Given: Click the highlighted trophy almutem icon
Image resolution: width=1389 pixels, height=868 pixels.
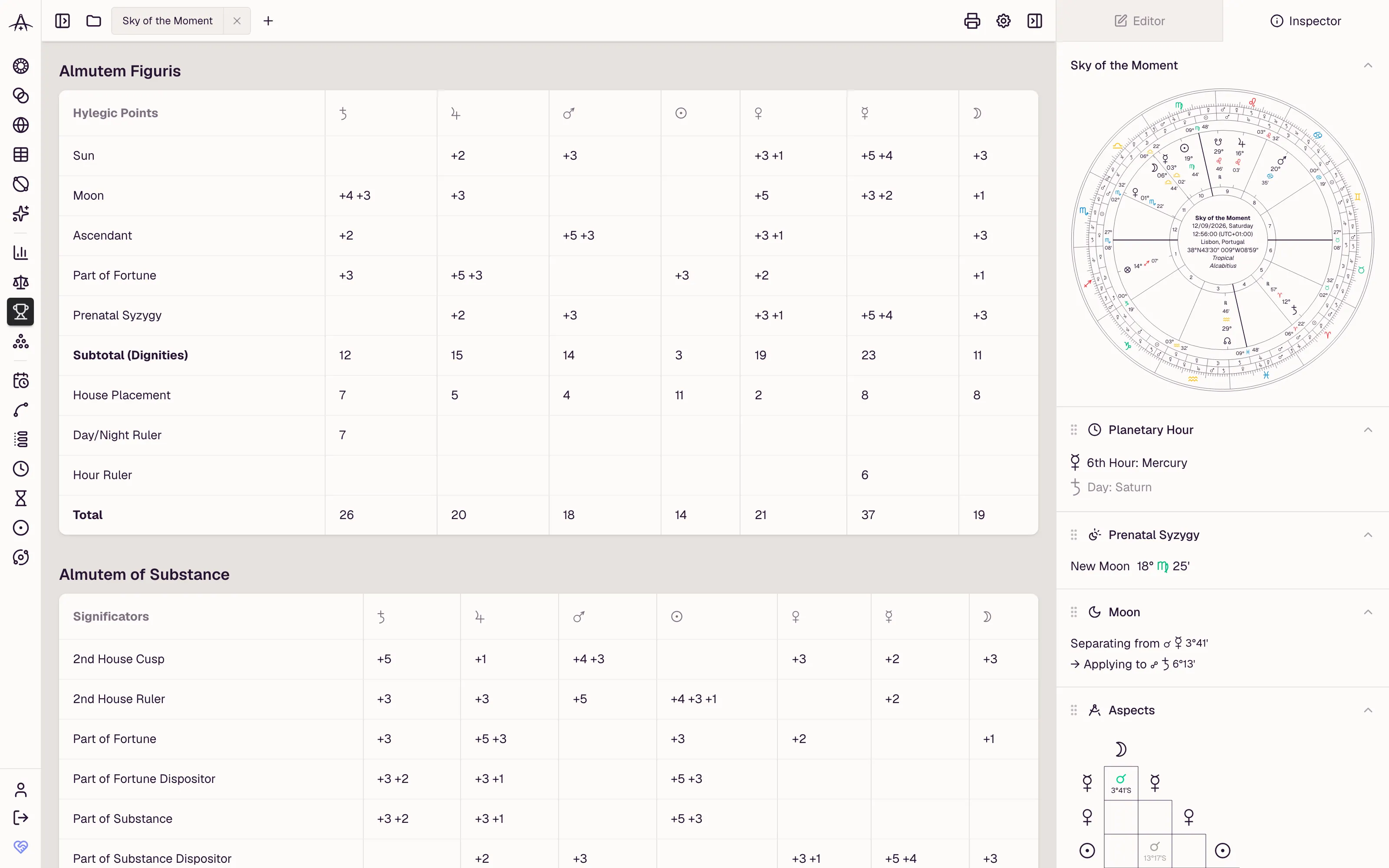Looking at the screenshot, I should 21,312.
